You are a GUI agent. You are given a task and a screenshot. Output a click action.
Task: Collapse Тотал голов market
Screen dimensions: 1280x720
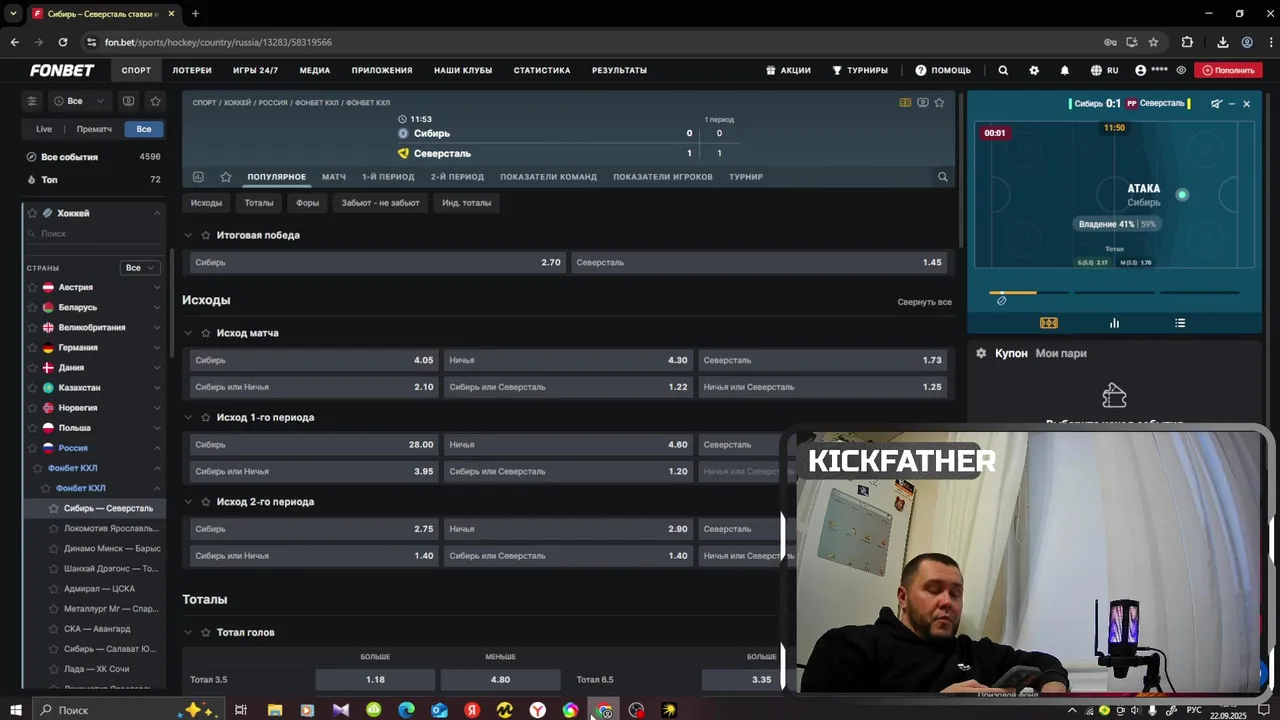coord(188,632)
